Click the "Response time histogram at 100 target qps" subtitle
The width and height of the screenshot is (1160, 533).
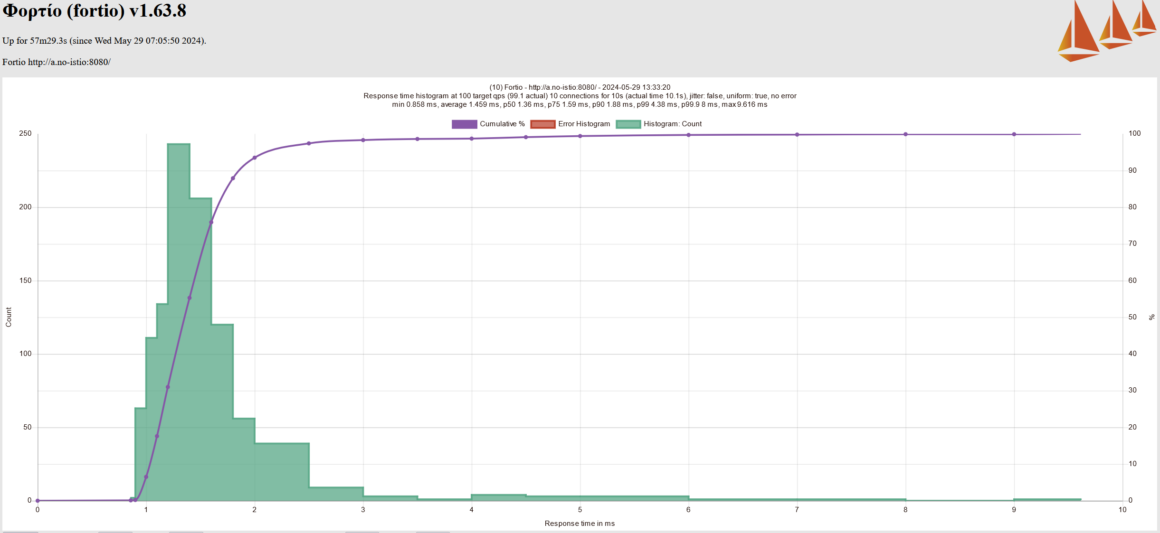point(580,96)
